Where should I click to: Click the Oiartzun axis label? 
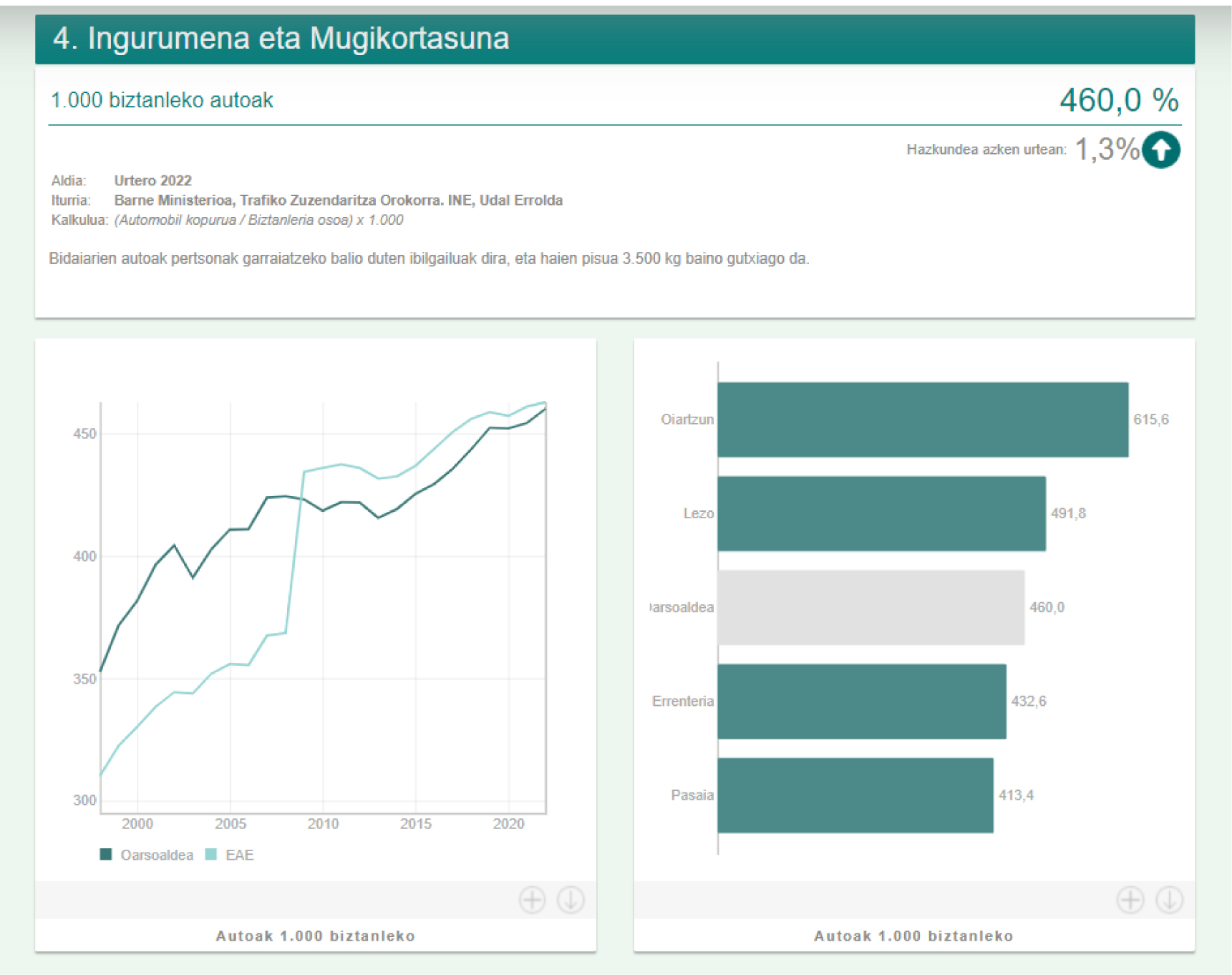click(687, 419)
